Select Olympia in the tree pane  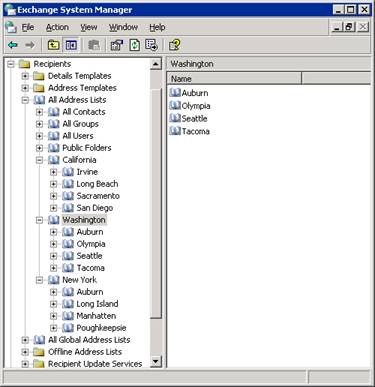[x=91, y=244]
